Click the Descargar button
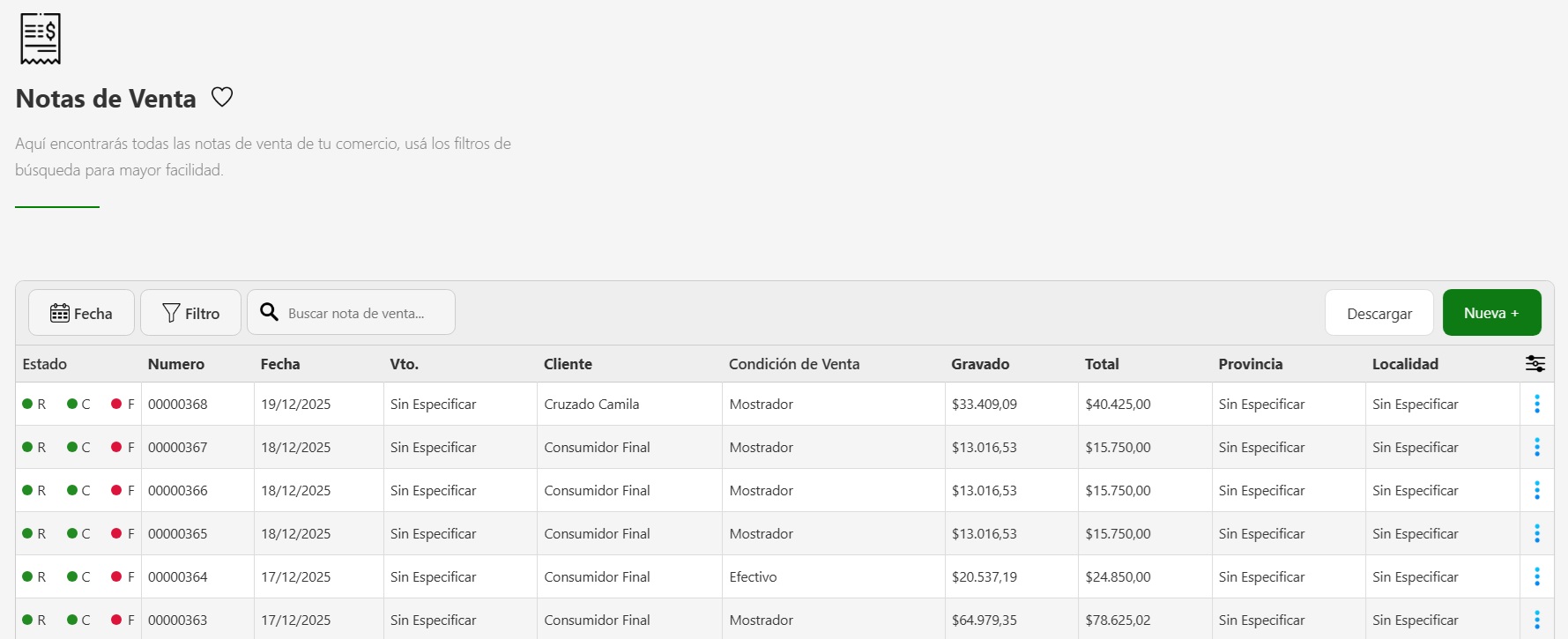Viewport: 1568px width, 639px height. tap(1379, 313)
